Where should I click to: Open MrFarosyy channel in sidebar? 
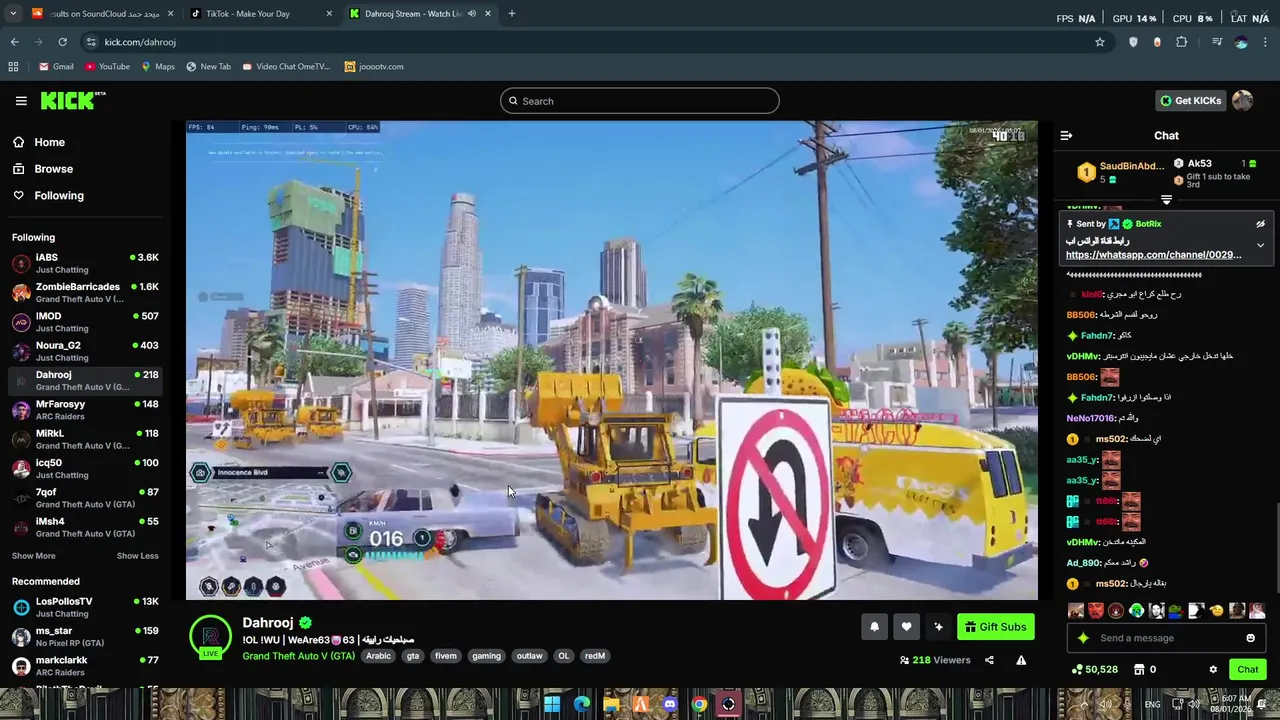pos(85,410)
